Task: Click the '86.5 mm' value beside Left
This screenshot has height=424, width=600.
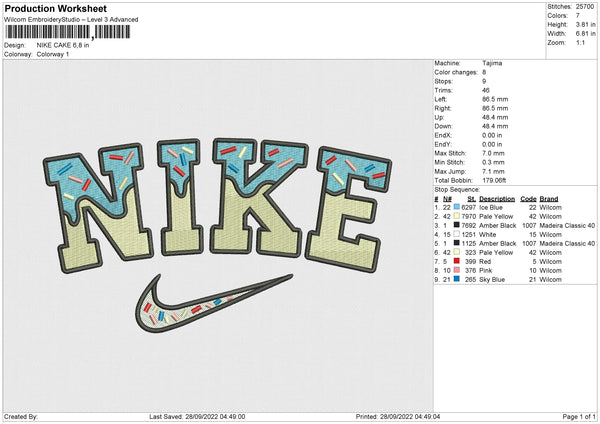Action: [x=495, y=99]
